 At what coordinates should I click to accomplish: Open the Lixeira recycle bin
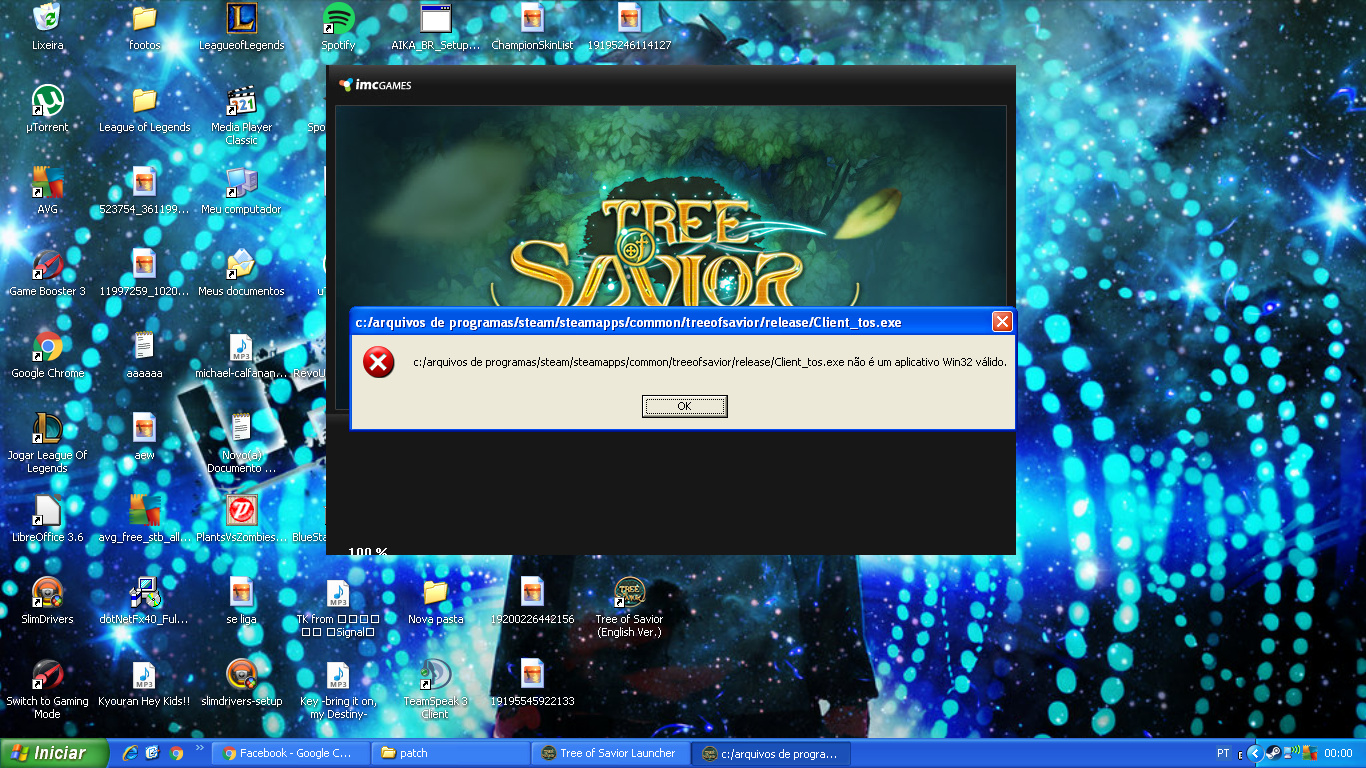coord(47,20)
